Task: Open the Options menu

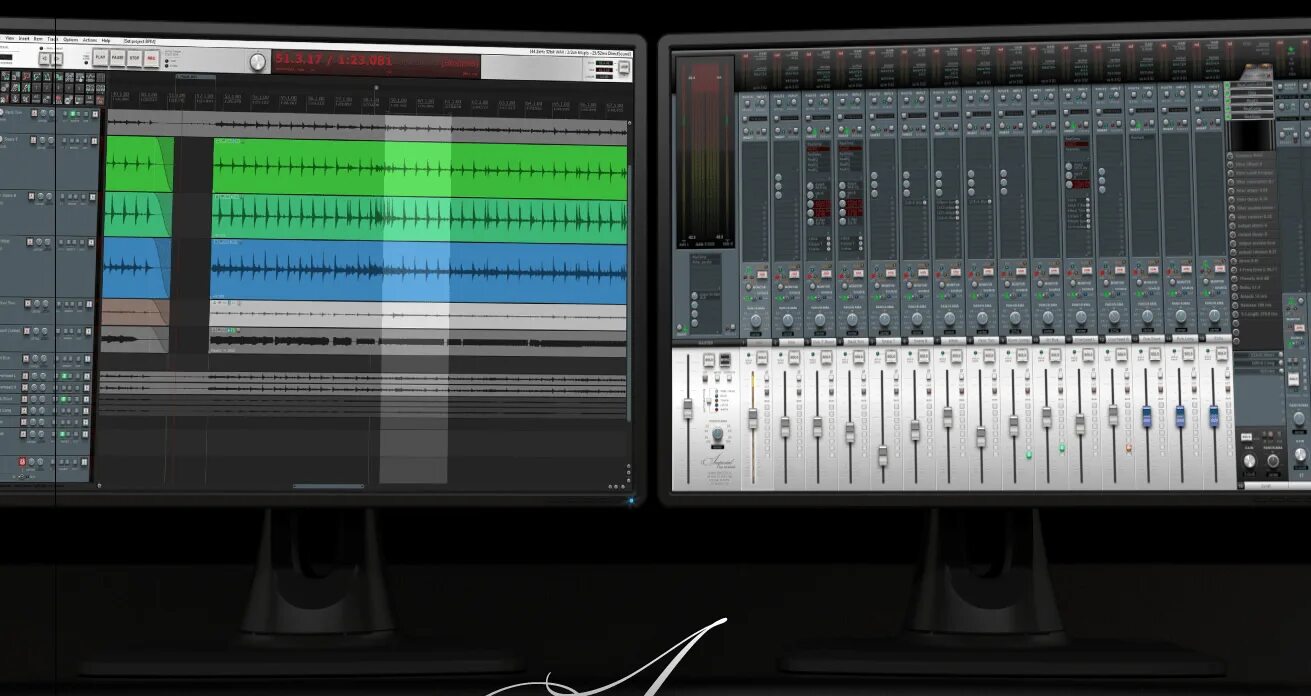Action: [x=70, y=39]
